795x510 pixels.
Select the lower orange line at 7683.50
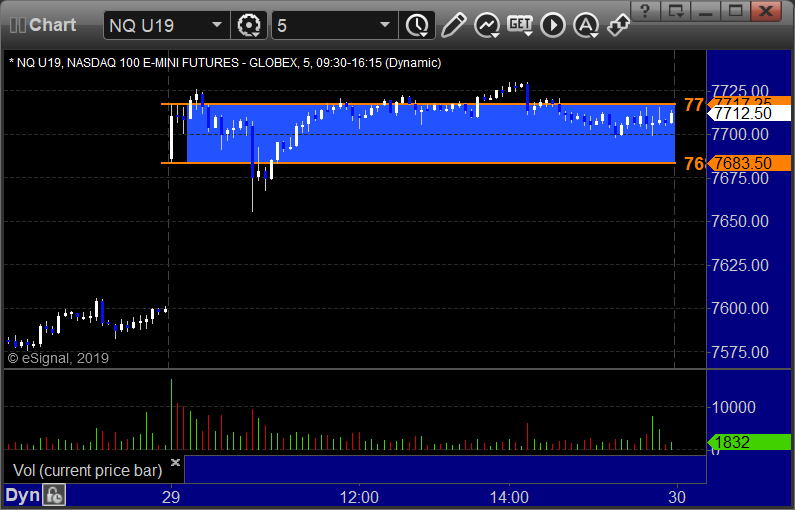pyautogui.click(x=418, y=163)
